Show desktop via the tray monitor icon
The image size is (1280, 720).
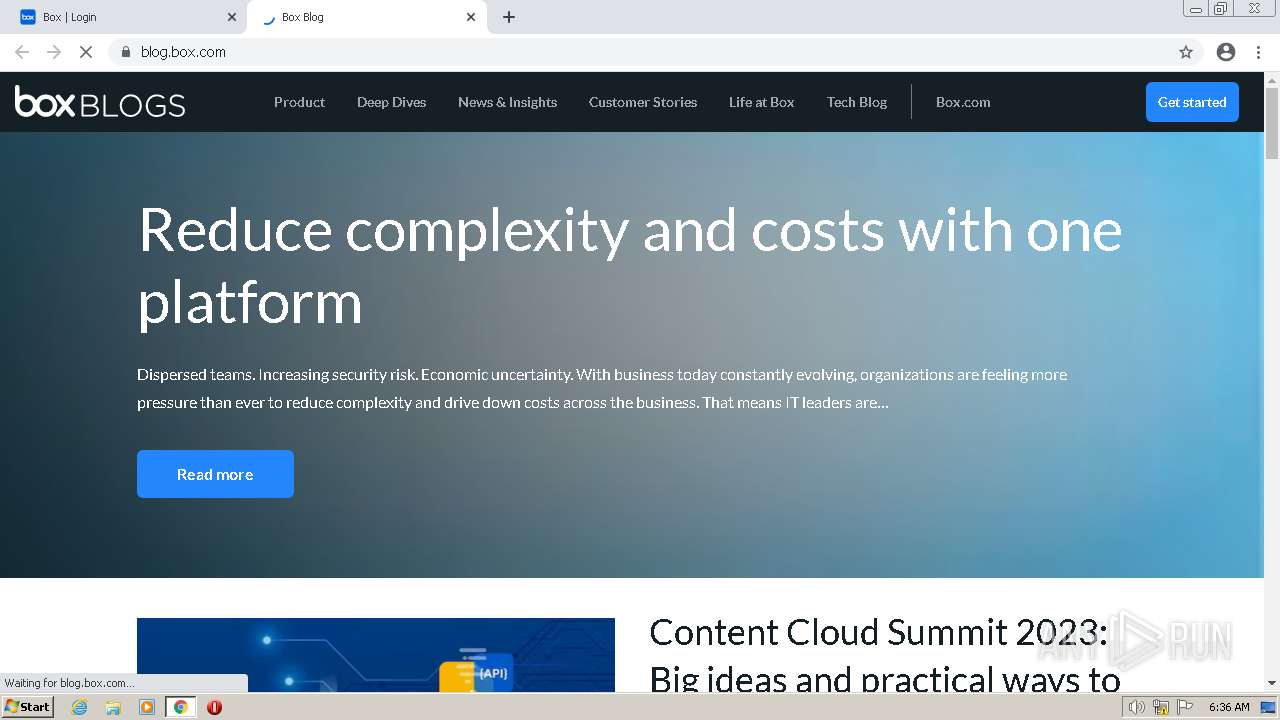point(1268,707)
